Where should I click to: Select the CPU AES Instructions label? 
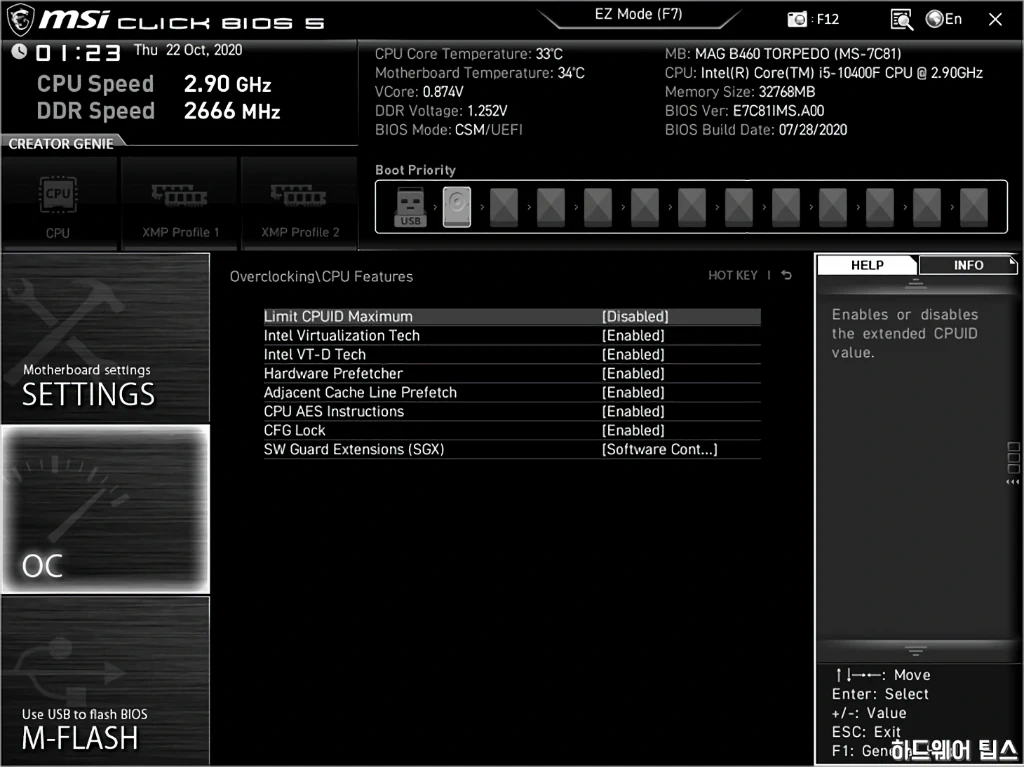pyautogui.click(x=334, y=411)
